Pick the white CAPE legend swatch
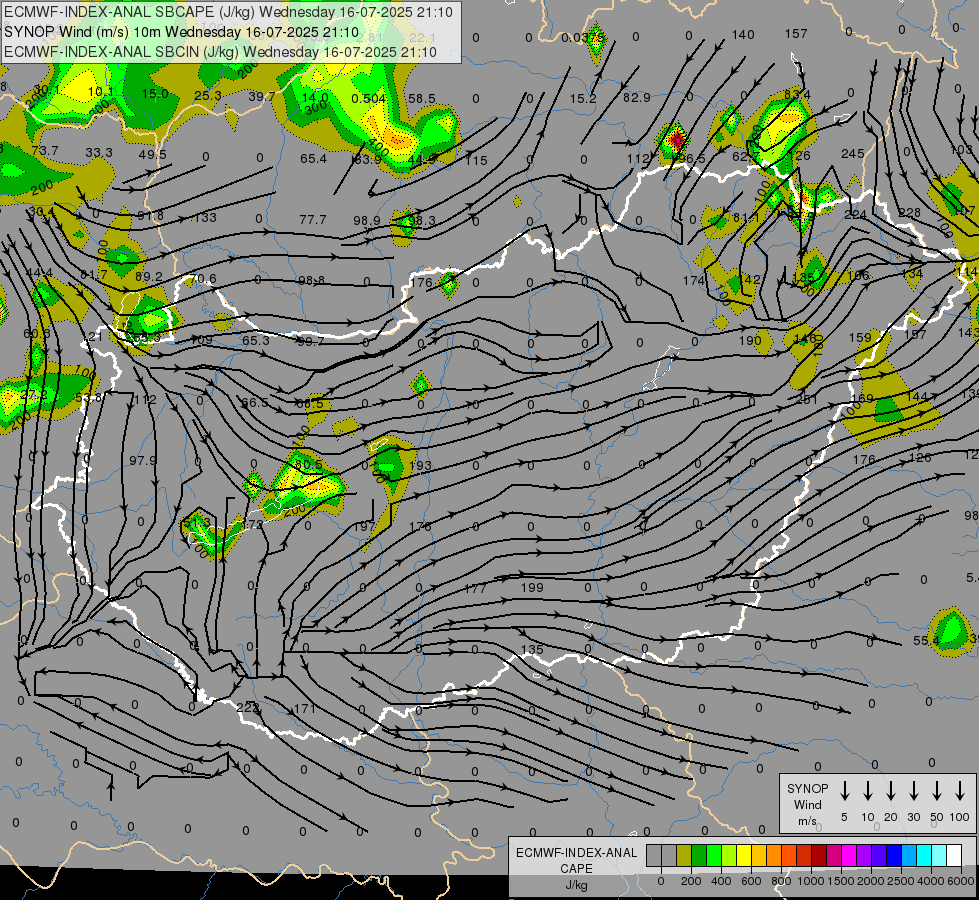 point(953,856)
